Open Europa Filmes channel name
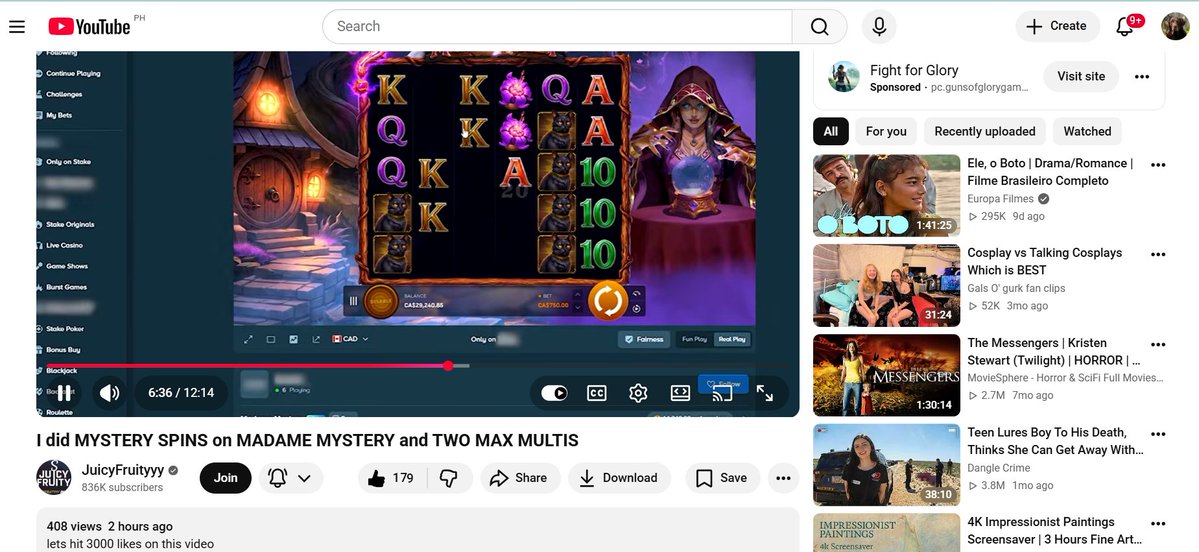The width and height of the screenshot is (1199, 552). (1000, 199)
